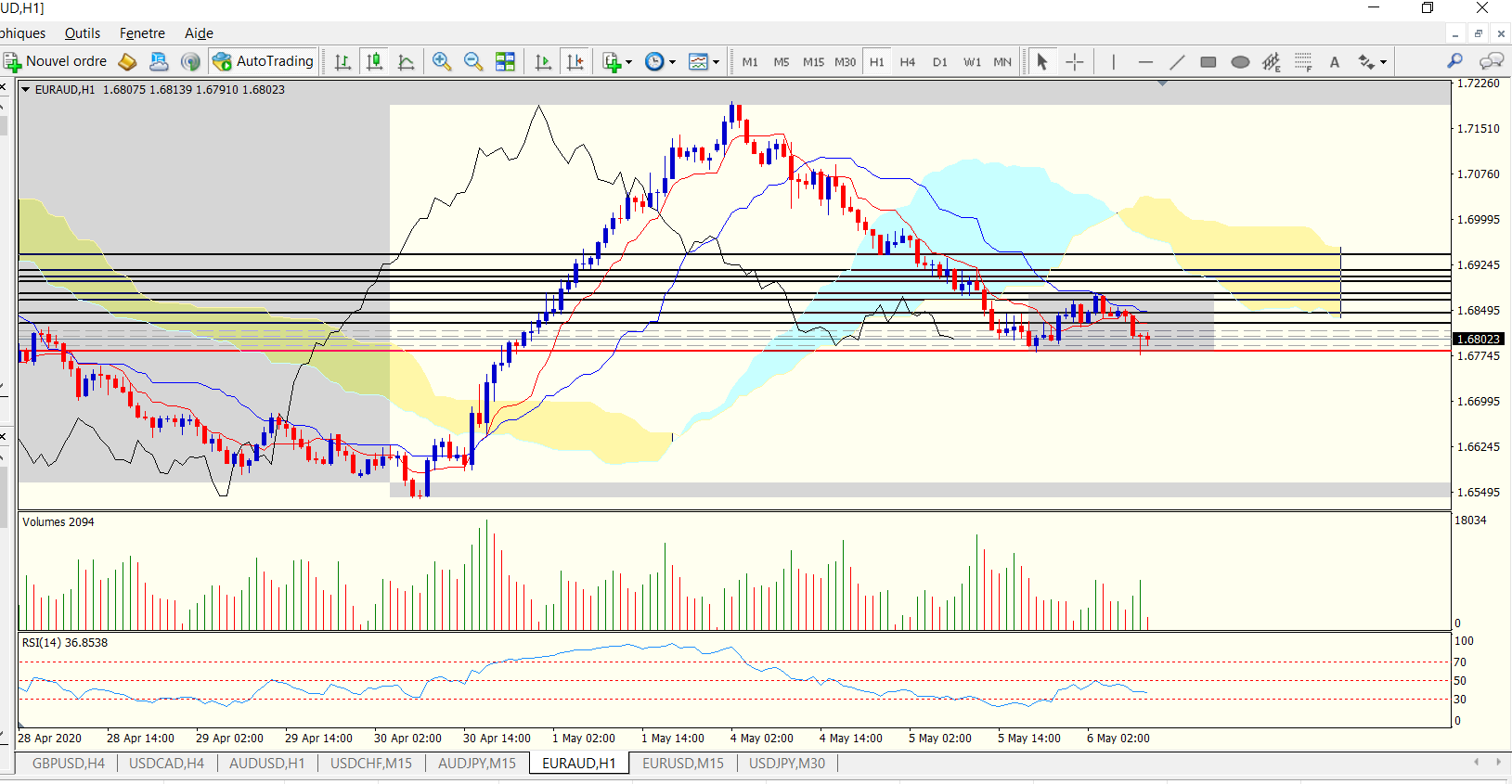The height and width of the screenshot is (784, 1512).
Task: Click the Nouvel ordre button
Action: (57, 61)
